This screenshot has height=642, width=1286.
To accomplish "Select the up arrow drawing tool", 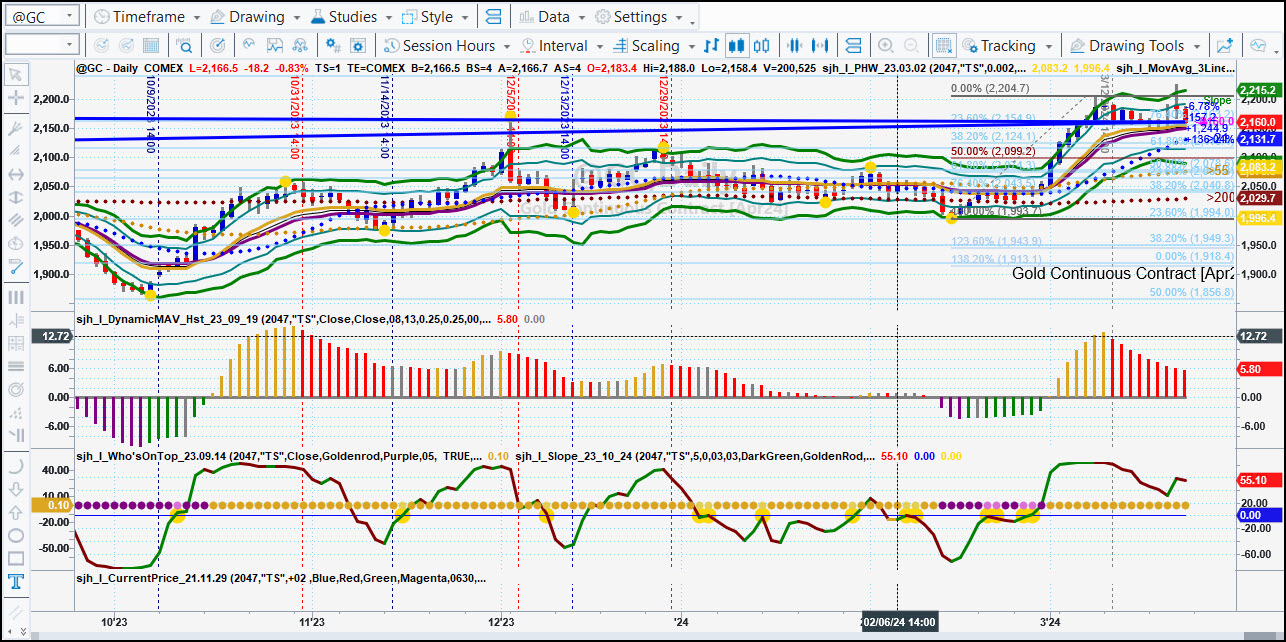I will [x=16, y=513].
